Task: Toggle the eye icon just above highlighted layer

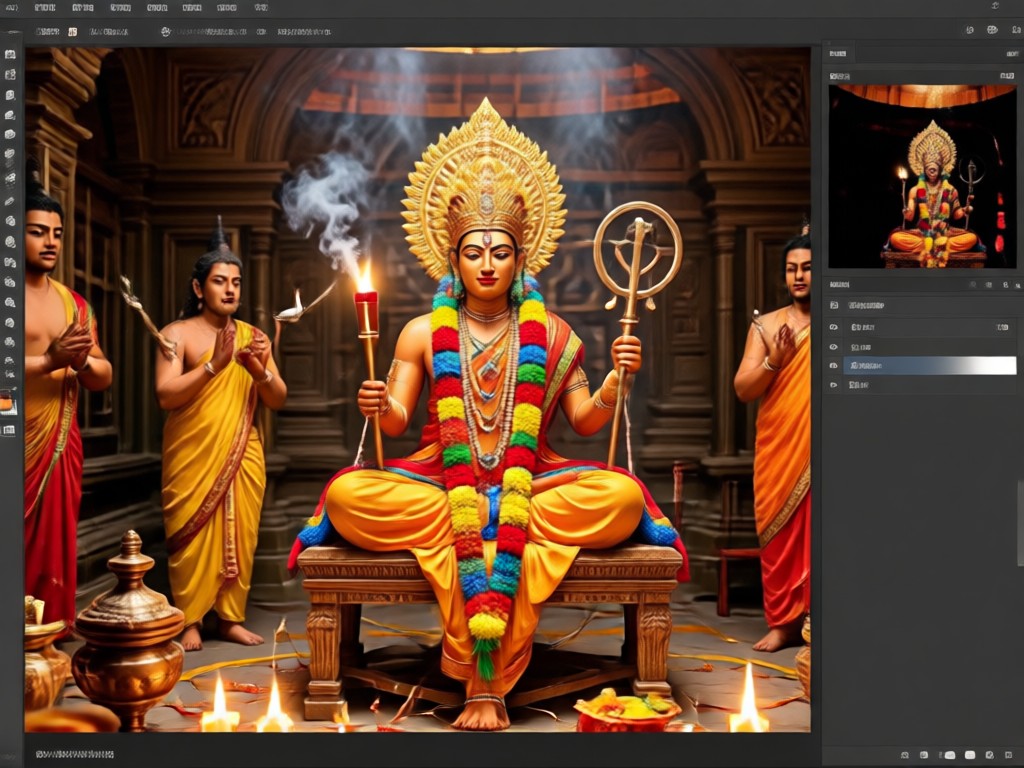Action: [x=833, y=347]
